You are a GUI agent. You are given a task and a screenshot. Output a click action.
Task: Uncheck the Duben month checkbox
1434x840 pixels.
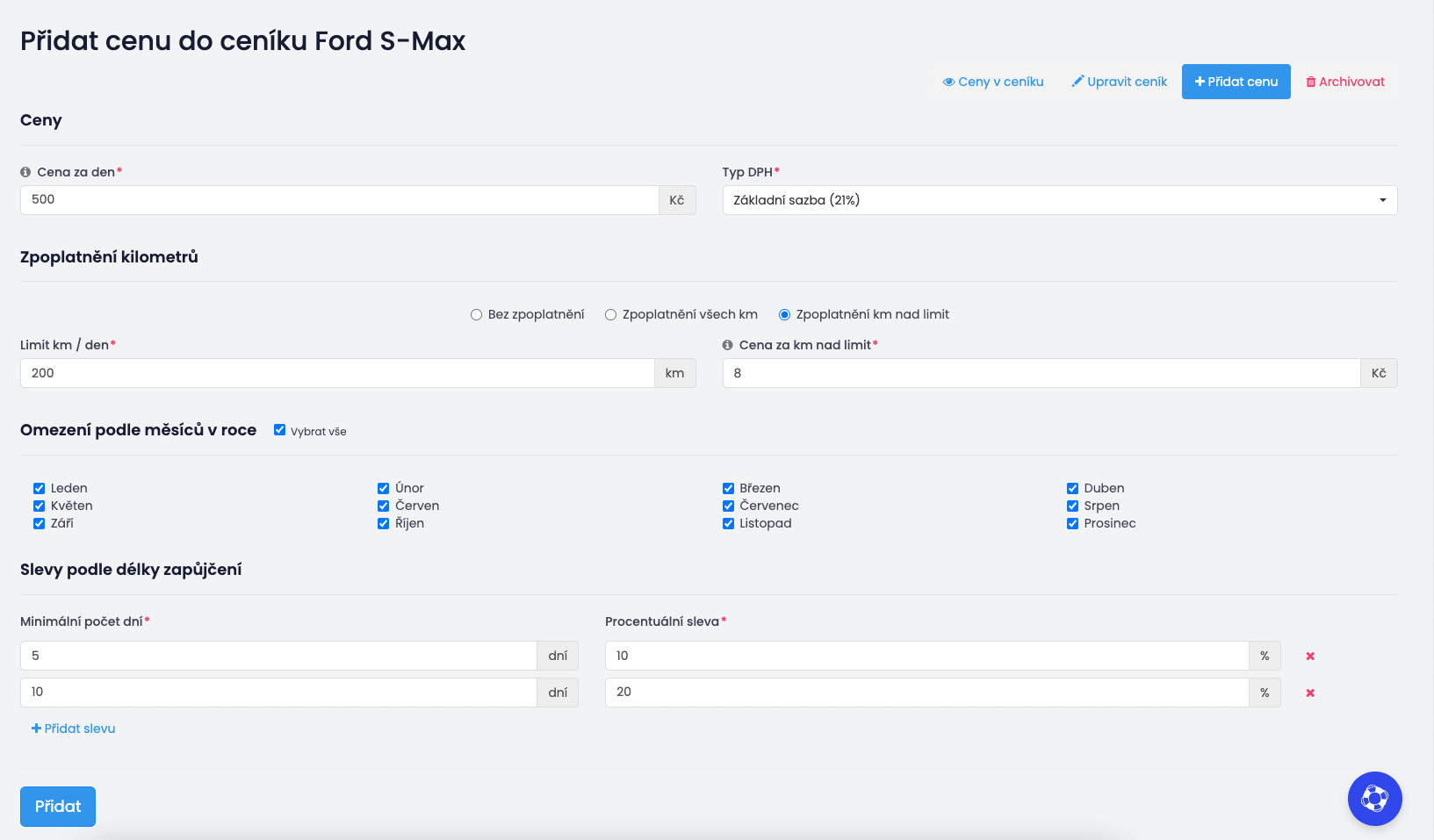1073,488
